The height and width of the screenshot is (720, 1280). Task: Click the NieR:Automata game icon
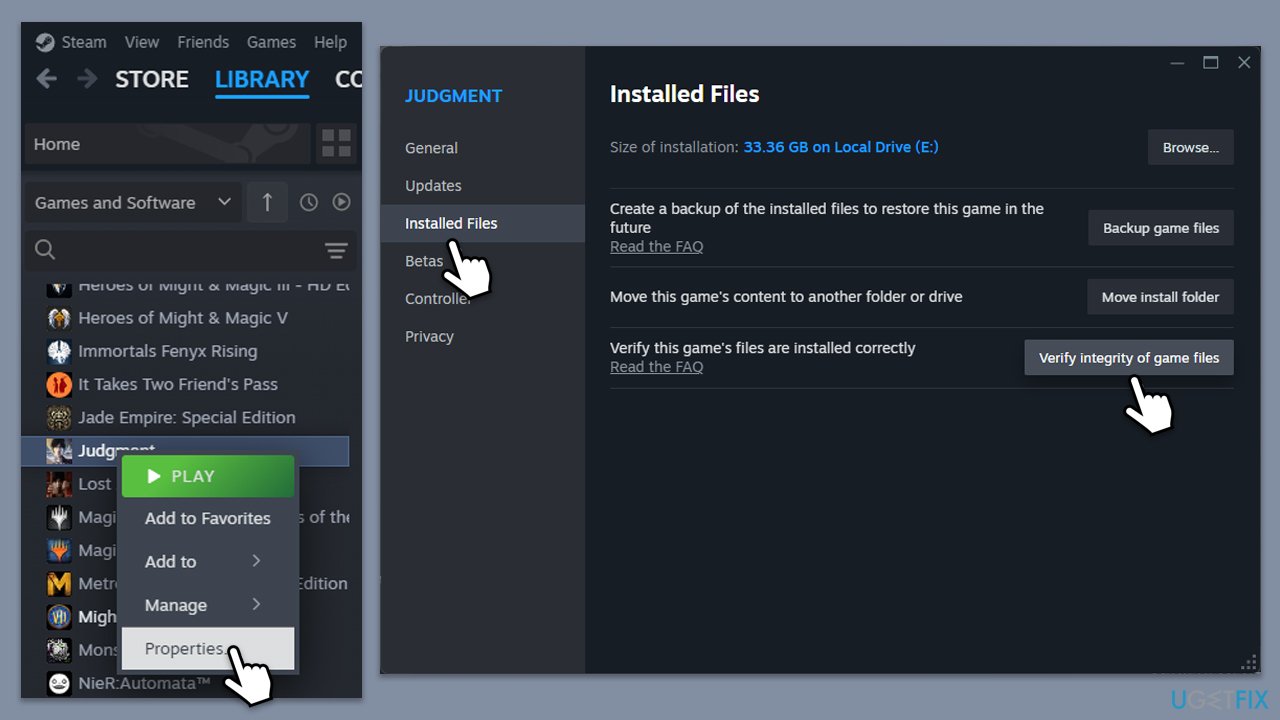[59, 683]
